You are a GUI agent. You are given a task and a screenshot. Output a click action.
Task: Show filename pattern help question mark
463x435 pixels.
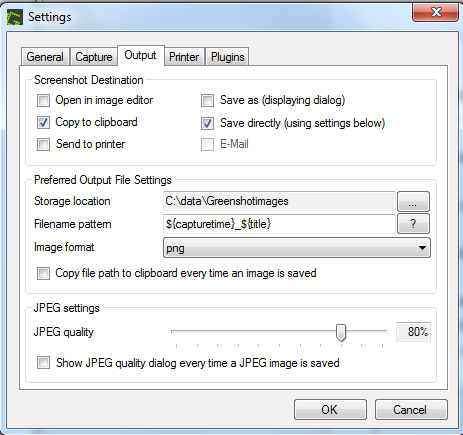pos(413,224)
